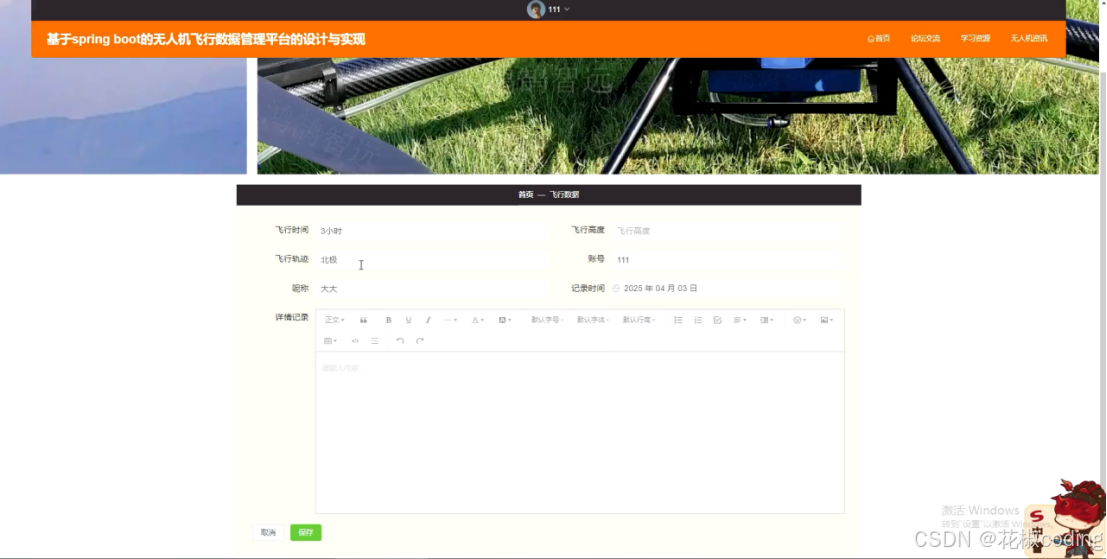
Task: Open 学习资源 in the navigation bar
Action: tap(975, 39)
